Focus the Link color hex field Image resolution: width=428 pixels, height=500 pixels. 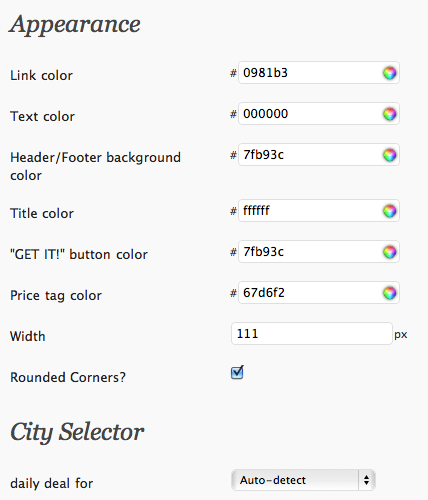click(x=319, y=73)
